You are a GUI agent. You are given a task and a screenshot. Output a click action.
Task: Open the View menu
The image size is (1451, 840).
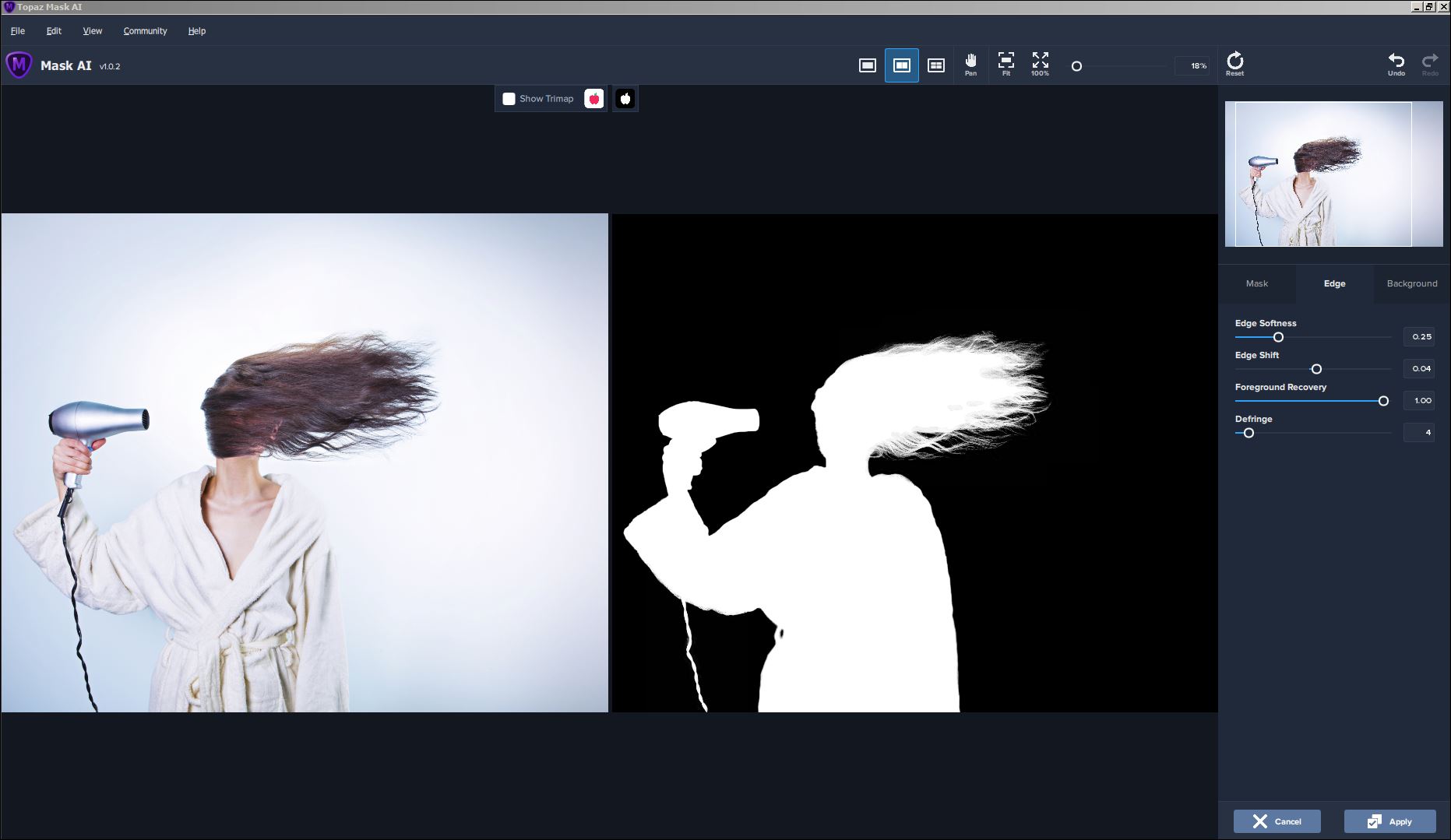93,31
